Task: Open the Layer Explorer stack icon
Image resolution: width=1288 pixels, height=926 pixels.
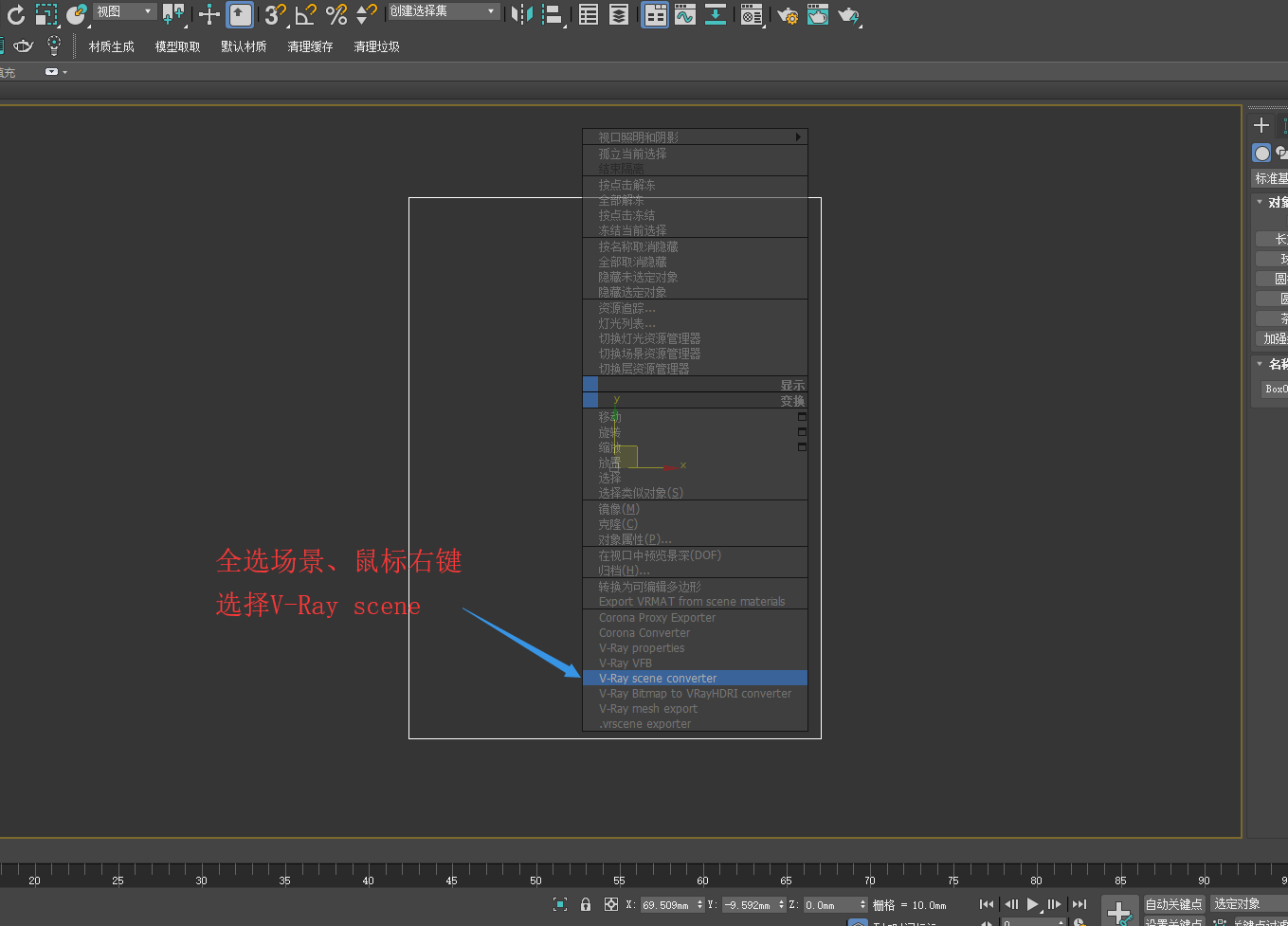Action: coord(619,14)
